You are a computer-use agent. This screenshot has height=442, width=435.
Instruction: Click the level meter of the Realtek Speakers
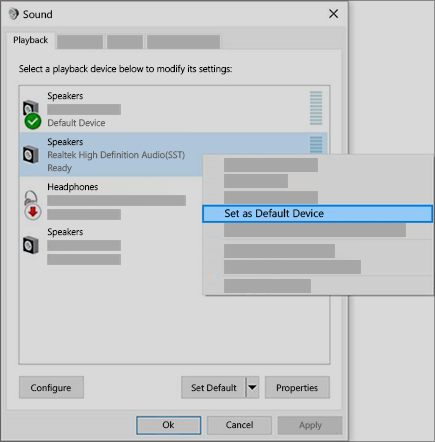pos(316,144)
